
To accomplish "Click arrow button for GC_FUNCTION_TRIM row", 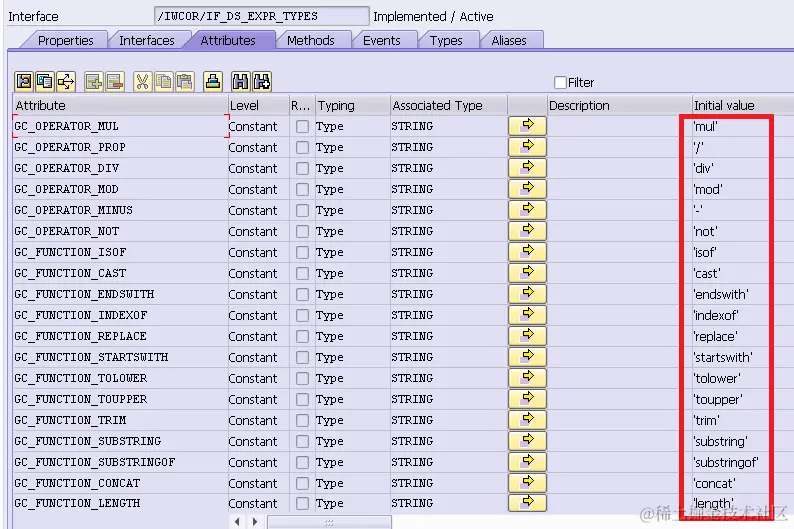I will tap(528, 420).
